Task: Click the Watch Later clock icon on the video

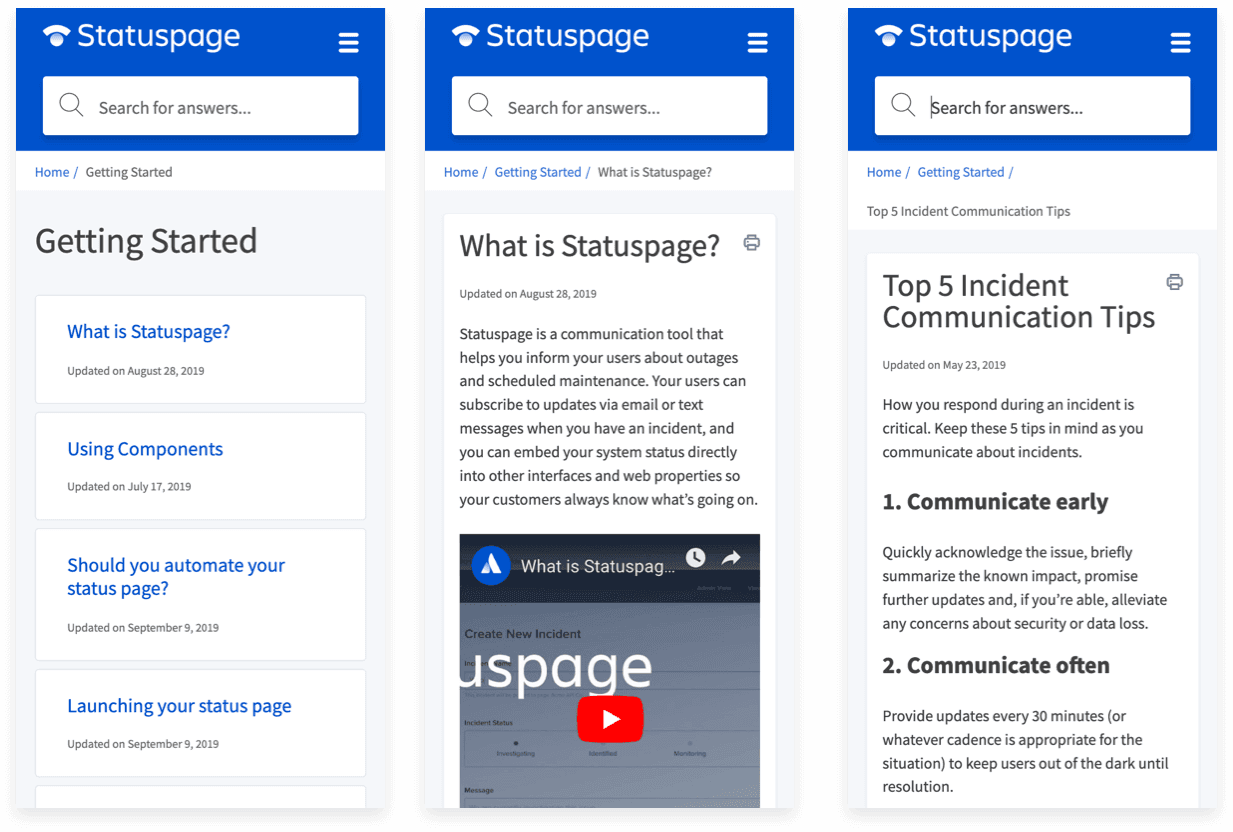Action: [x=695, y=557]
